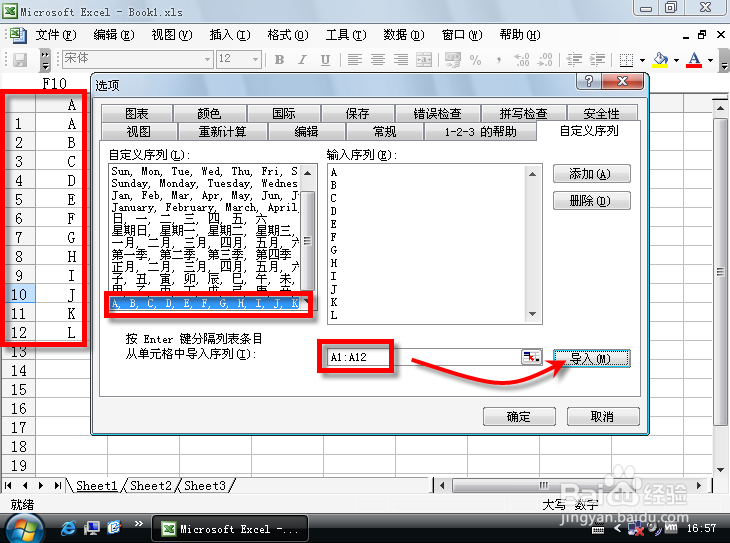The width and height of the screenshot is (730, 543).
Task: Align text left
Action: click(355, 60)
